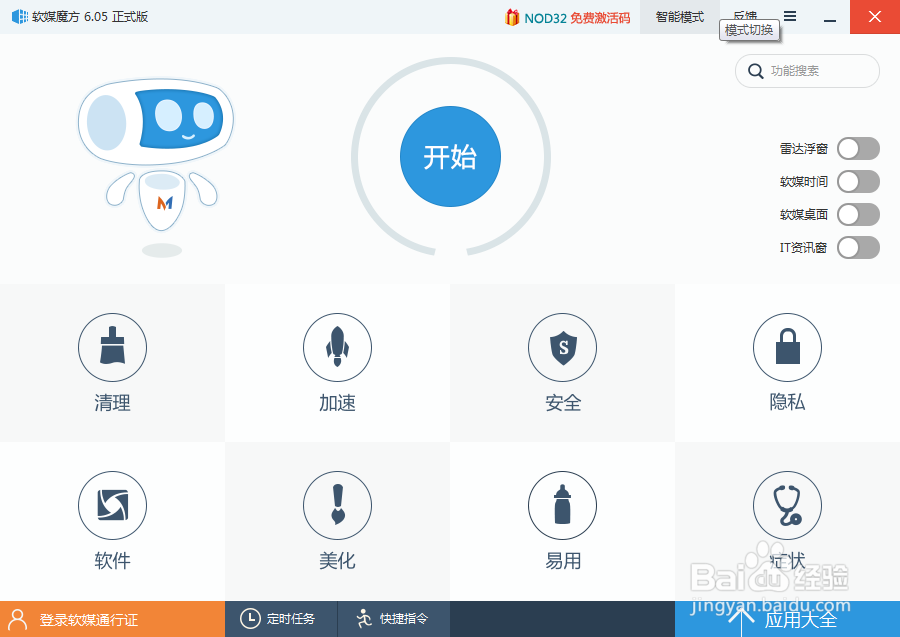
Task: Expand the 应用大全 panel with the arrow
Action: [740, 618]
